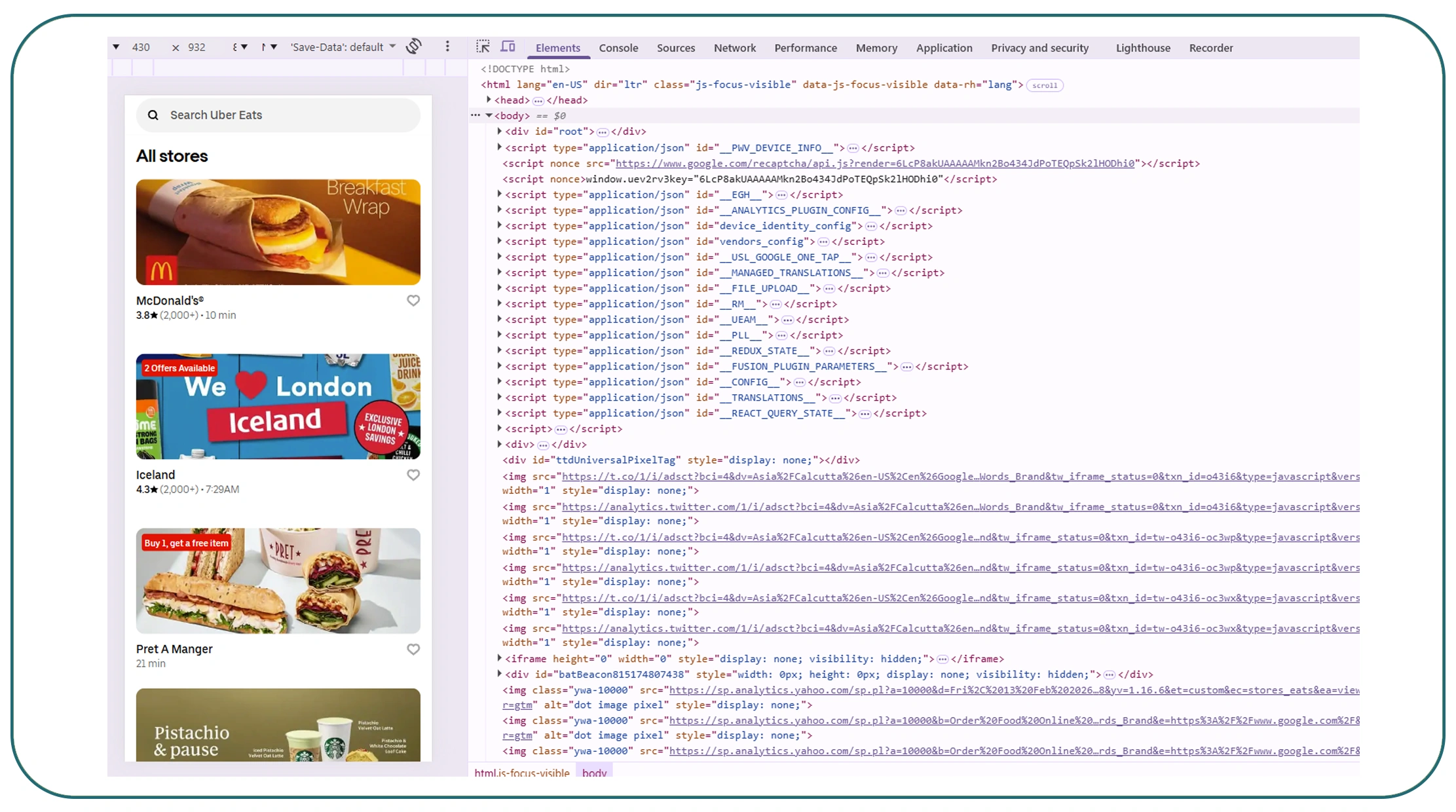This screenshot has height=812, width=1456.
Task: Switch to the Console tab
Action: (618, 48)
